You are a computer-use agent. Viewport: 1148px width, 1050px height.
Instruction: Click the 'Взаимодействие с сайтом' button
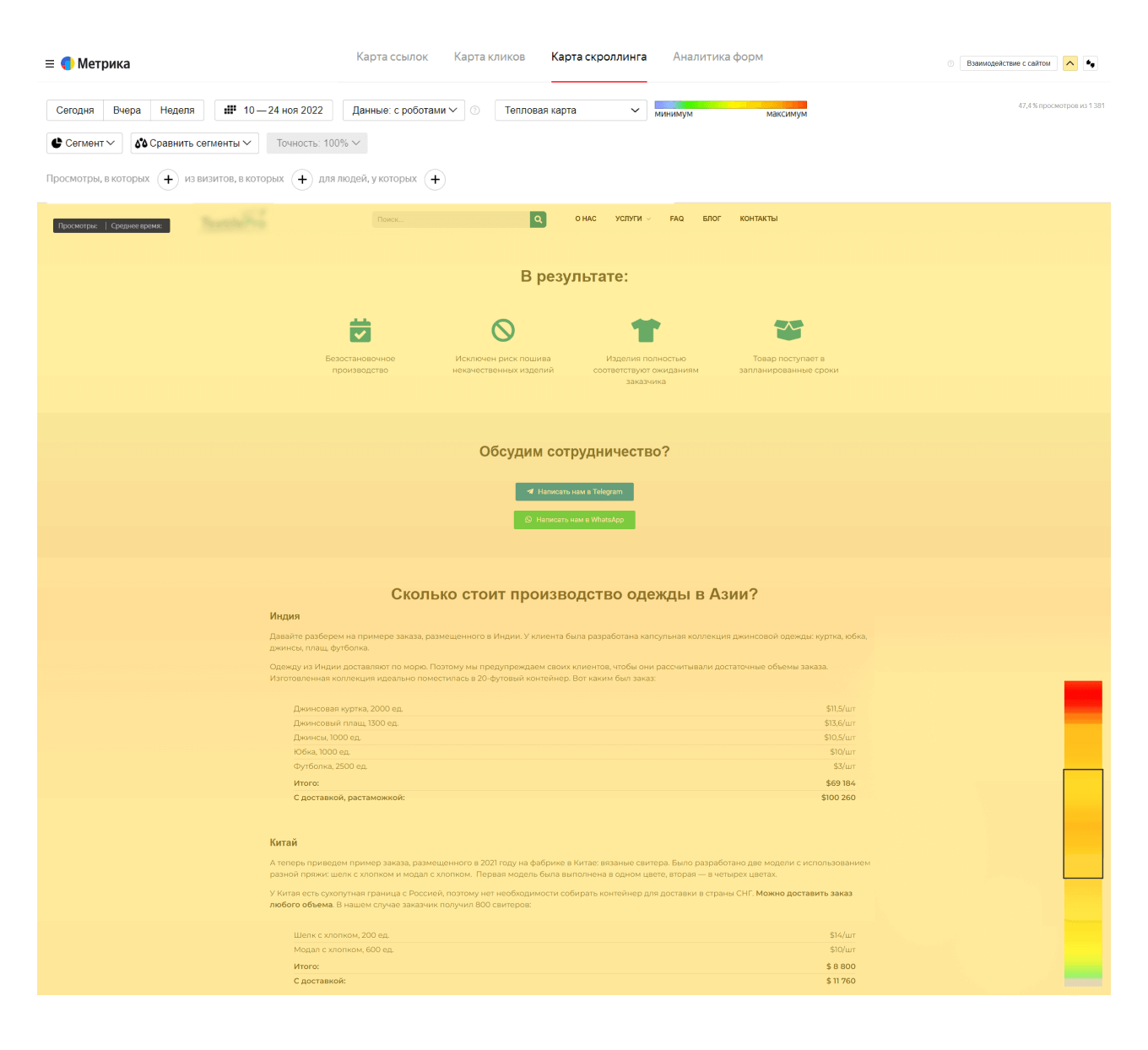[1008, 63]
